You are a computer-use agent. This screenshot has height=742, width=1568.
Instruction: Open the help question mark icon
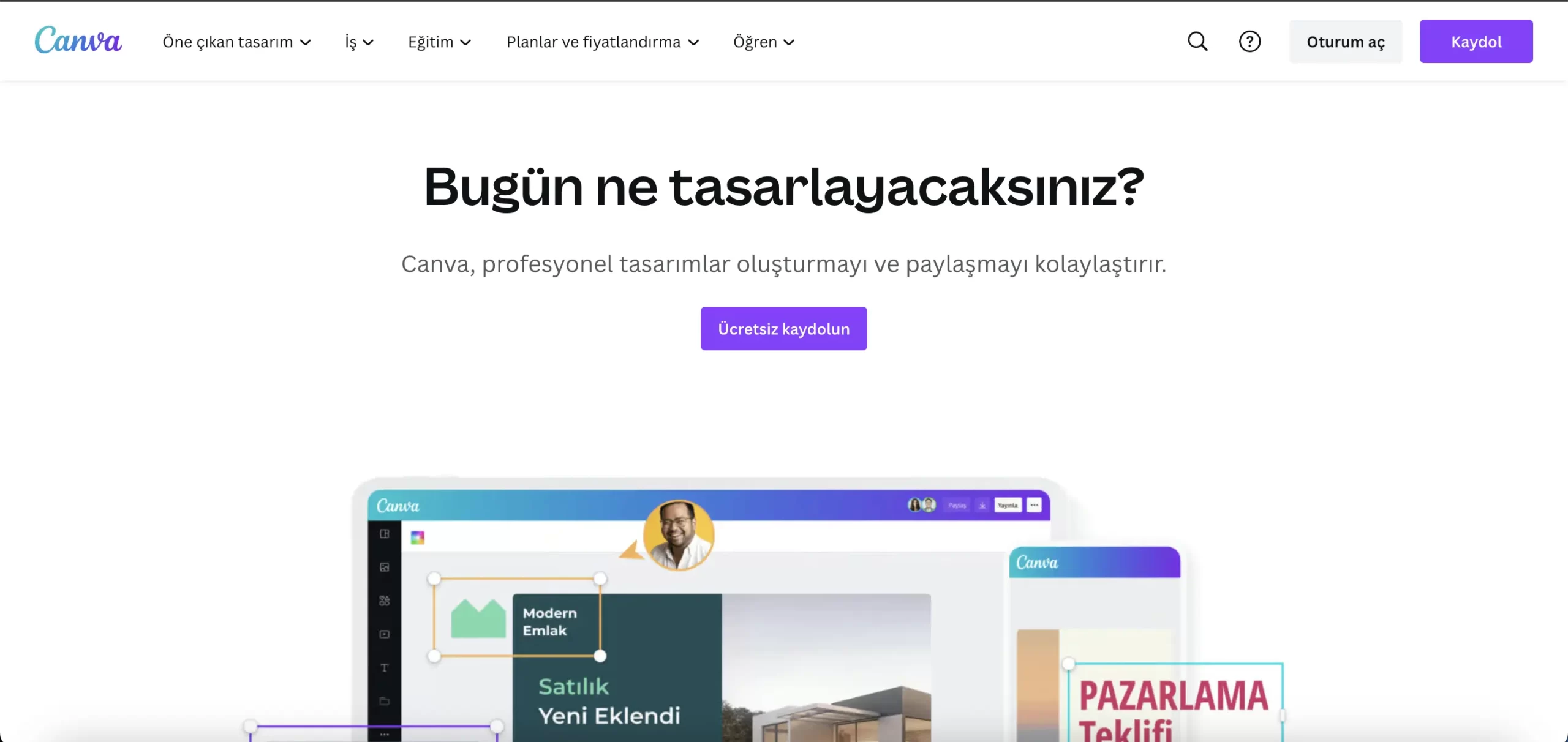pyautogui.click(x=1249, y=42)
